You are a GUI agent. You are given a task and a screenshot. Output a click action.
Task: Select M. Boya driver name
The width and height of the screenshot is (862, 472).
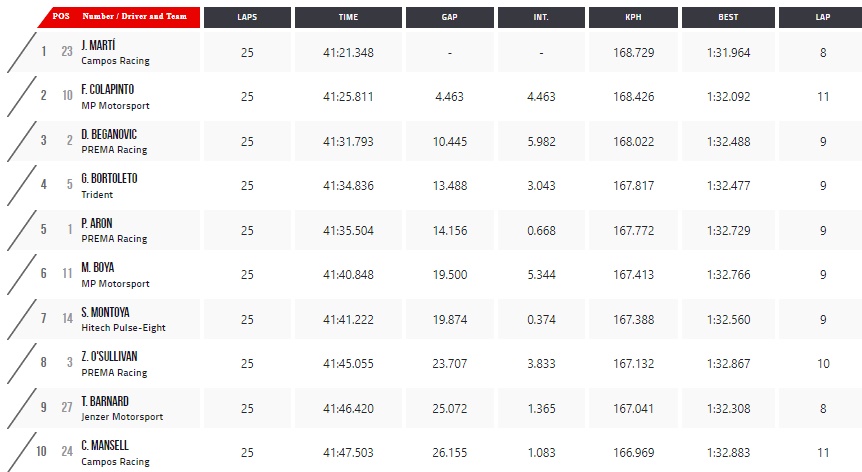(x=98, y=267)
